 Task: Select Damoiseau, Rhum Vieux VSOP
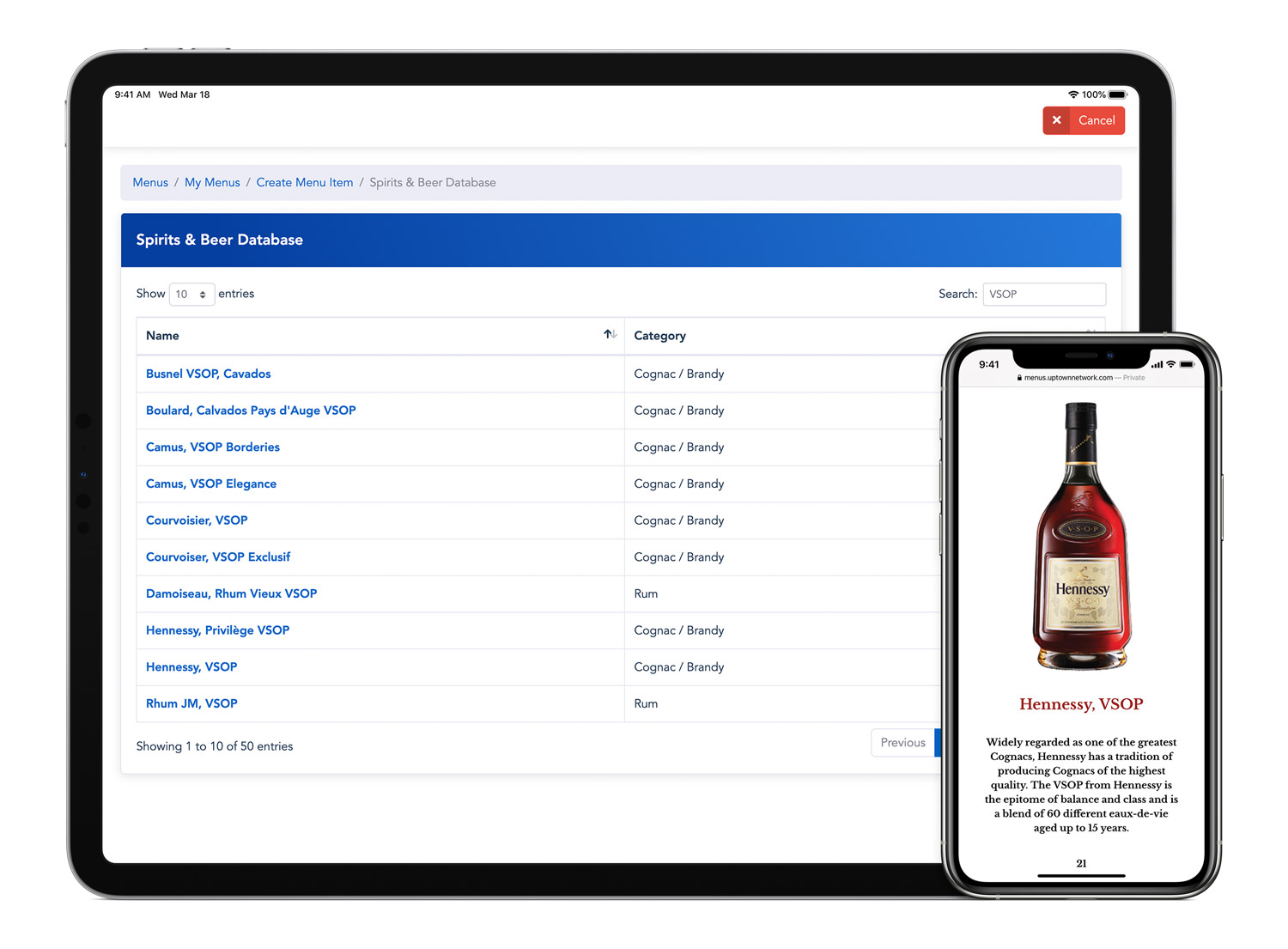(x=231, y=593)
